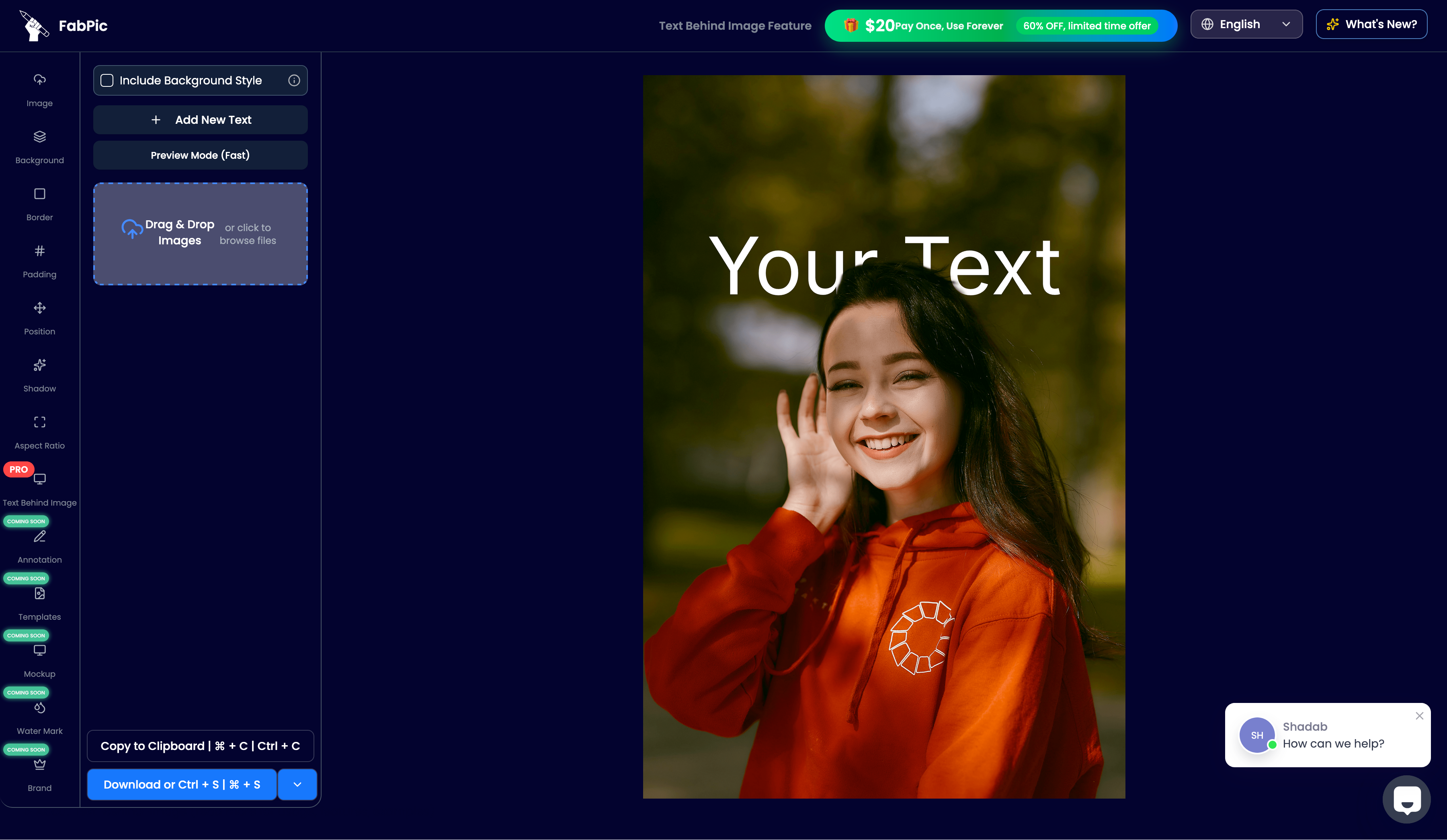Expand the English language dropdown
The width and height of the screenshot is (1447, 840).
tap(1246, 24)
